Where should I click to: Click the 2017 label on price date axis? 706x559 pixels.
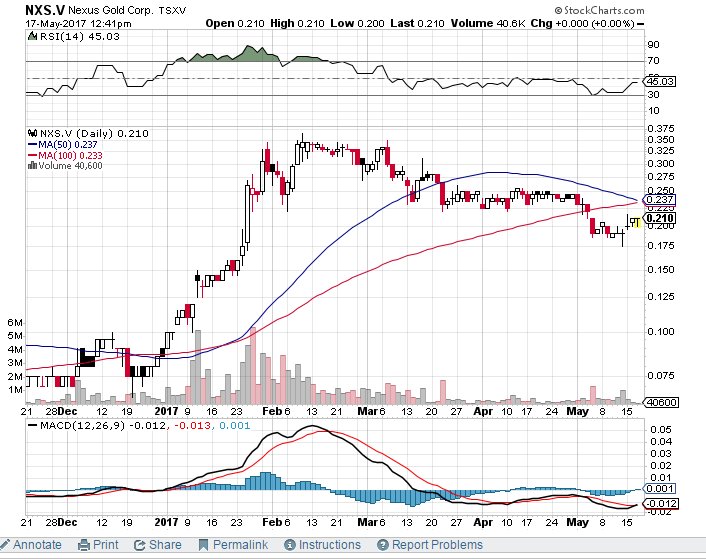pos(167,411)
